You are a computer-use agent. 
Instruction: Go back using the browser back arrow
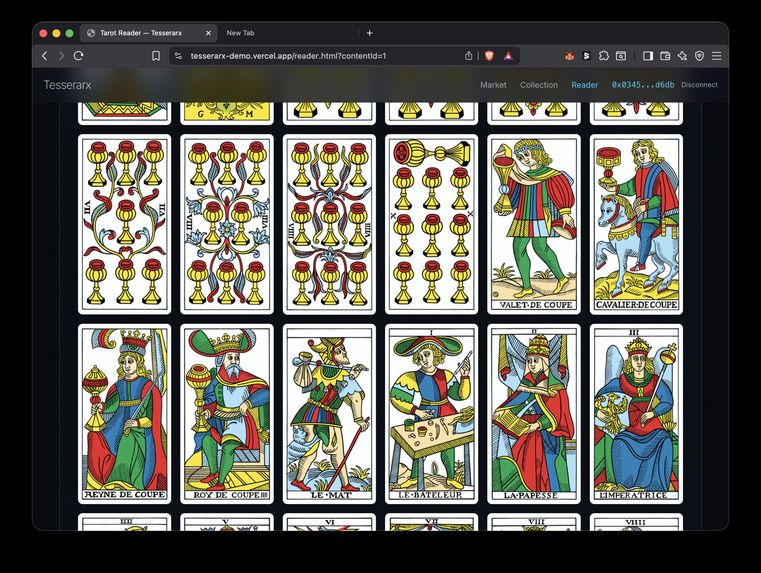tap(45, 56)
